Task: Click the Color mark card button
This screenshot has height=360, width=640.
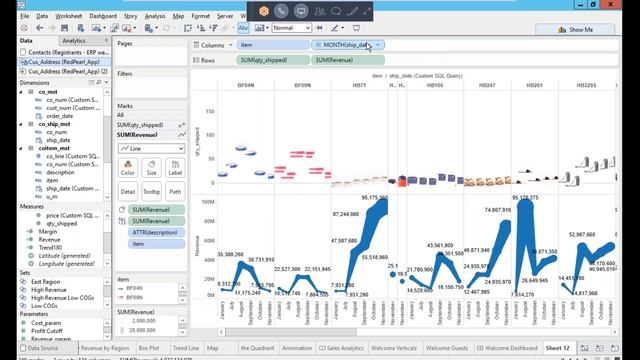Action: [x=127, y=168]
